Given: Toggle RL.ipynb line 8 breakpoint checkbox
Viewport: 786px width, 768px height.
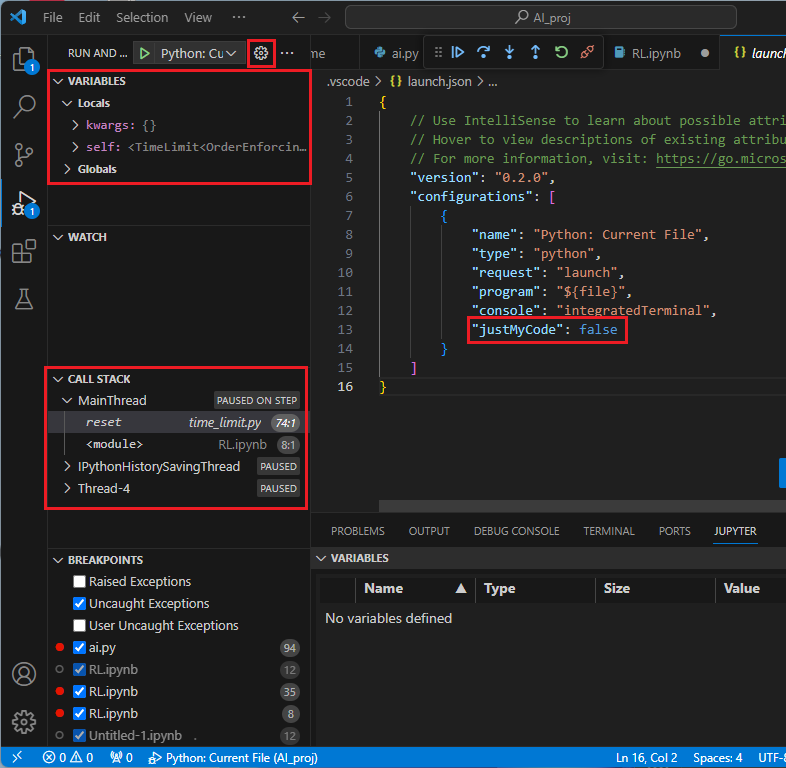Looking at the screenshot, I should [x=79, y=714].
